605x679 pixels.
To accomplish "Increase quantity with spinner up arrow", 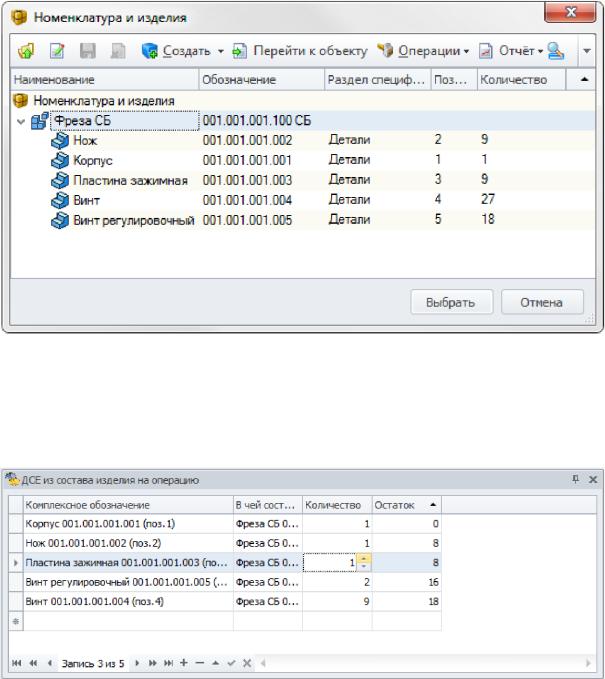I will click(x=364, y=559).
